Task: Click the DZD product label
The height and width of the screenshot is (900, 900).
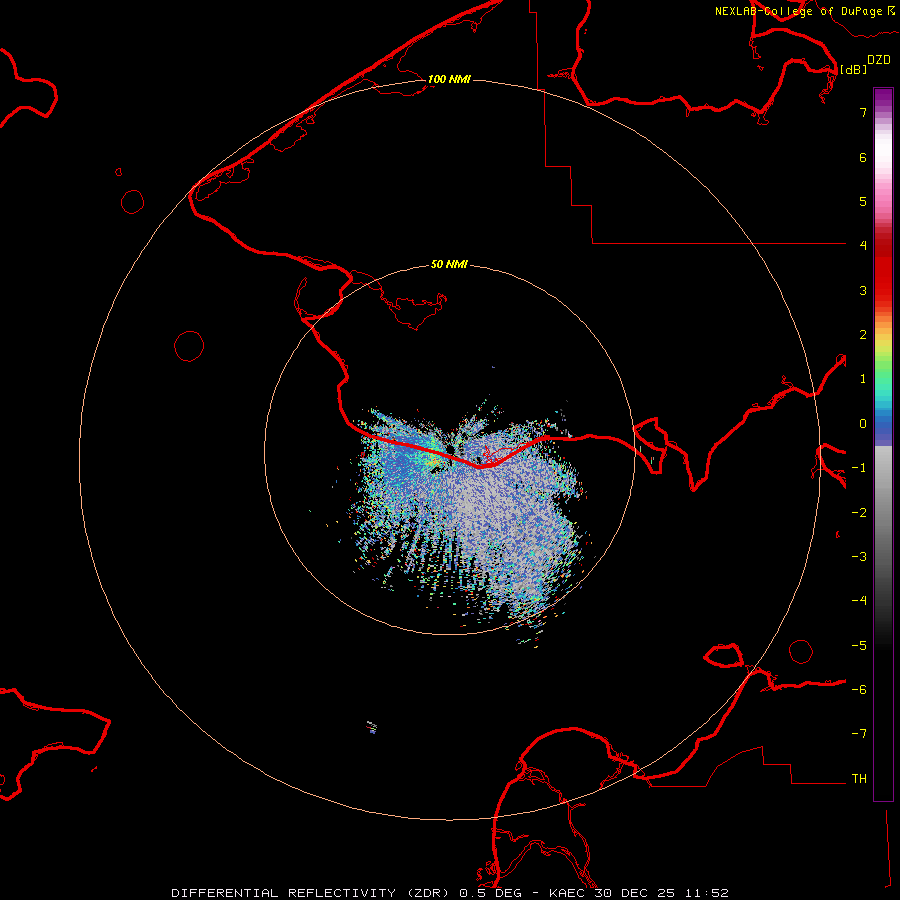Action: [x=879, y=60]
